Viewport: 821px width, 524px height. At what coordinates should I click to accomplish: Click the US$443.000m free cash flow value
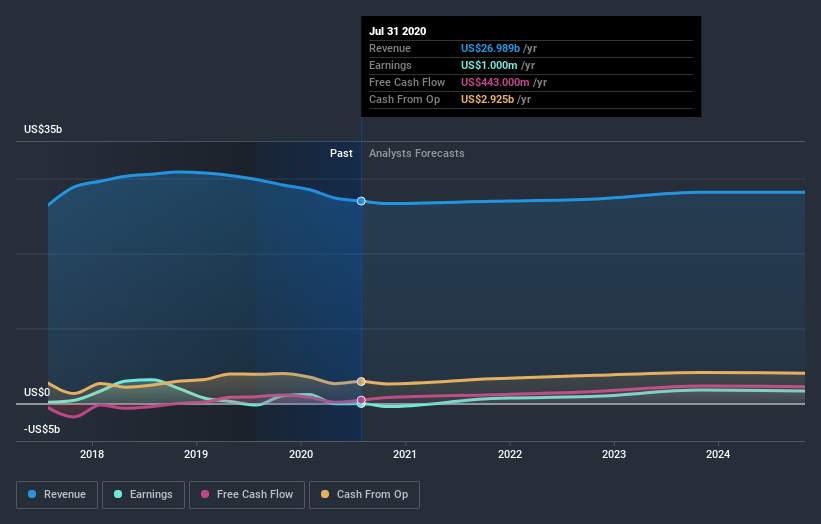click(x=495, y=82)
